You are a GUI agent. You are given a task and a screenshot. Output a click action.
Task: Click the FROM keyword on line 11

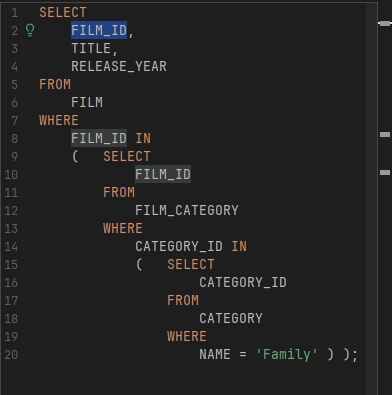click(119, 192)
